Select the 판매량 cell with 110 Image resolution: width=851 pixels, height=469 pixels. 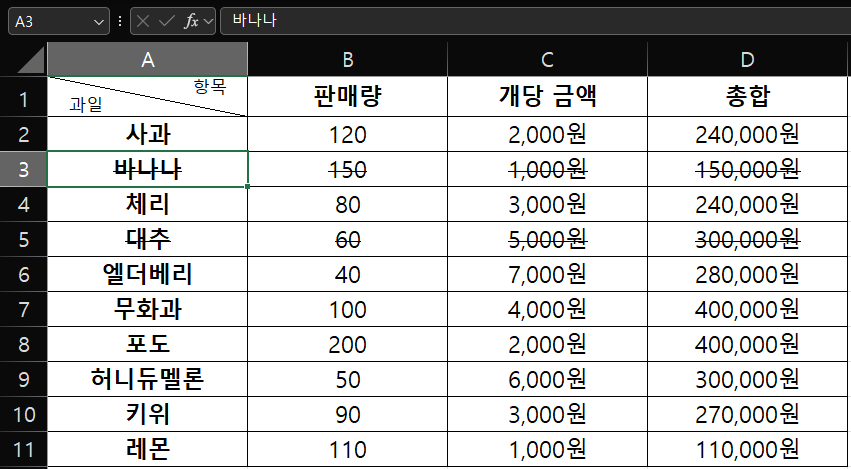point(347,449)
